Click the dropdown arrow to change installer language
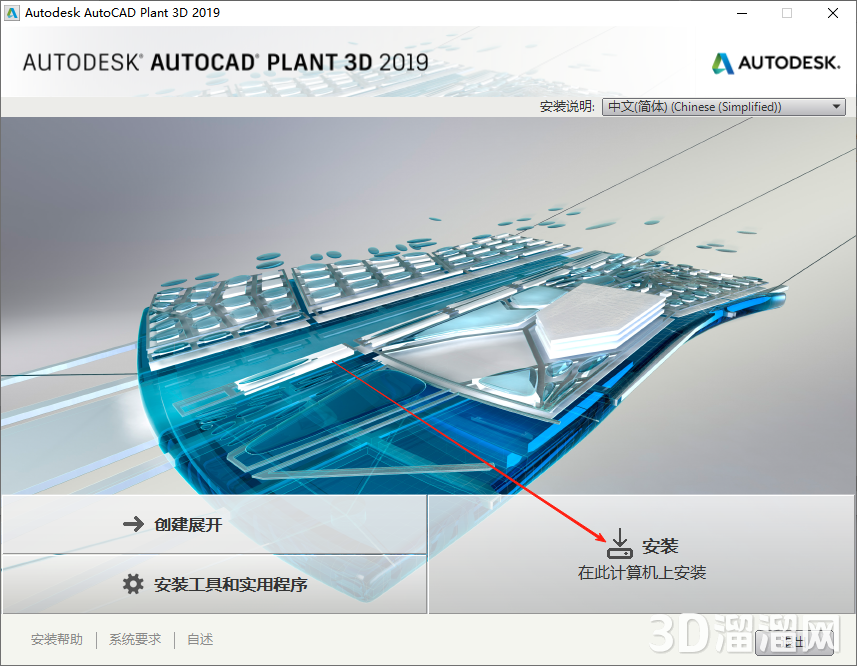 [836, 106]
